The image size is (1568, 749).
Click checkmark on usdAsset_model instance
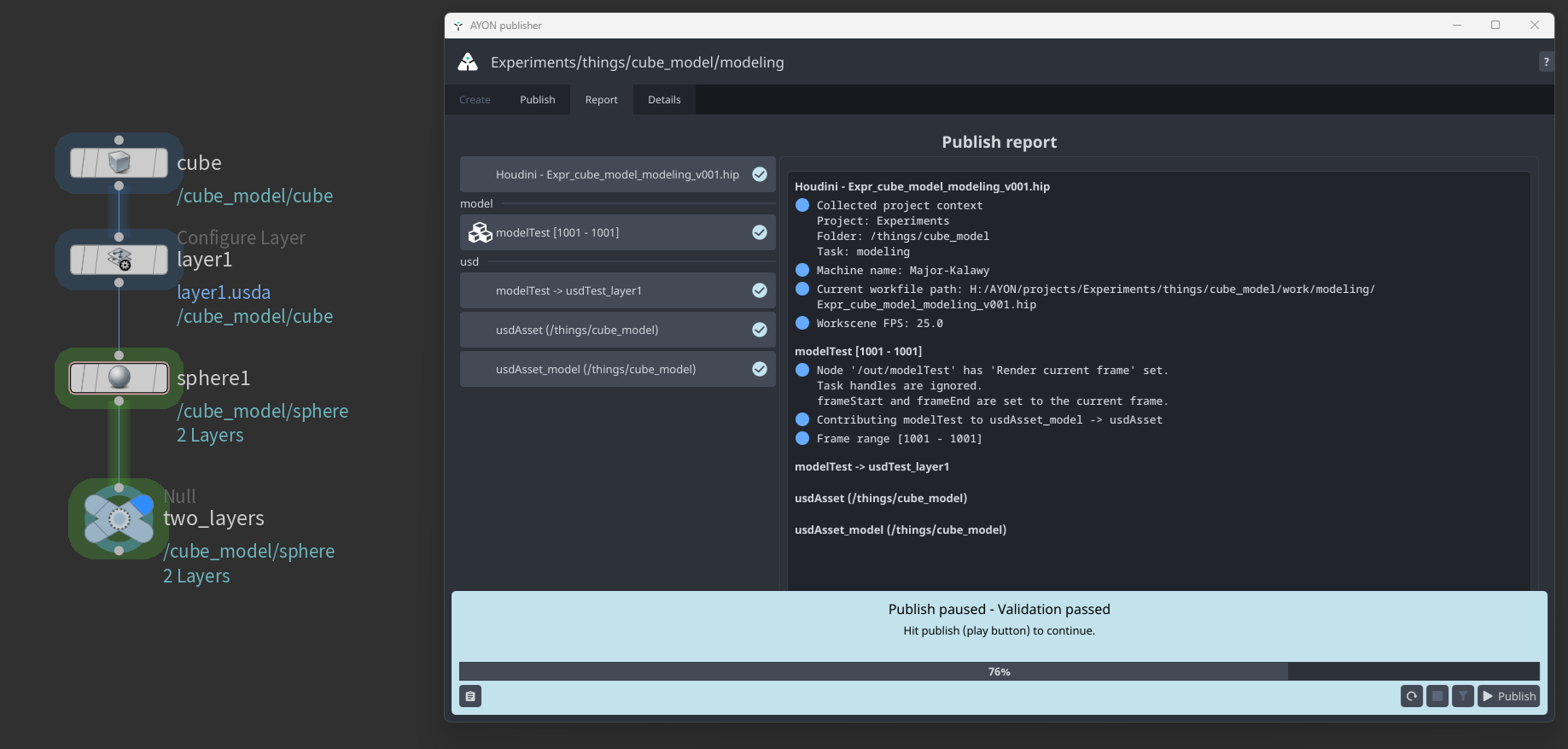point(759,369)
